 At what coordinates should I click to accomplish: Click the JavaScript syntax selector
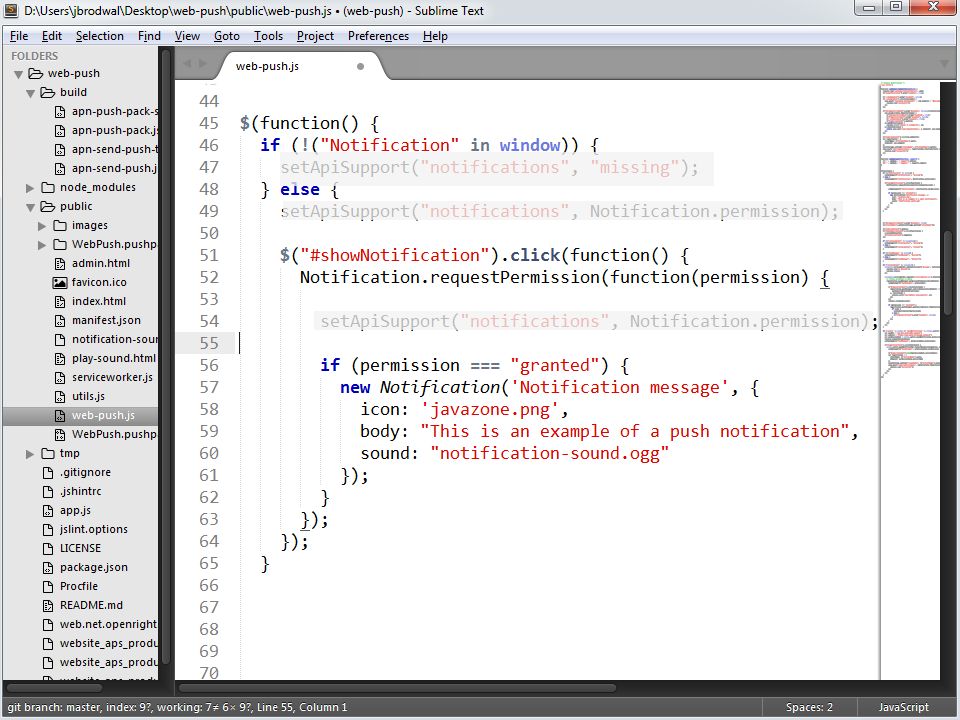903,707
